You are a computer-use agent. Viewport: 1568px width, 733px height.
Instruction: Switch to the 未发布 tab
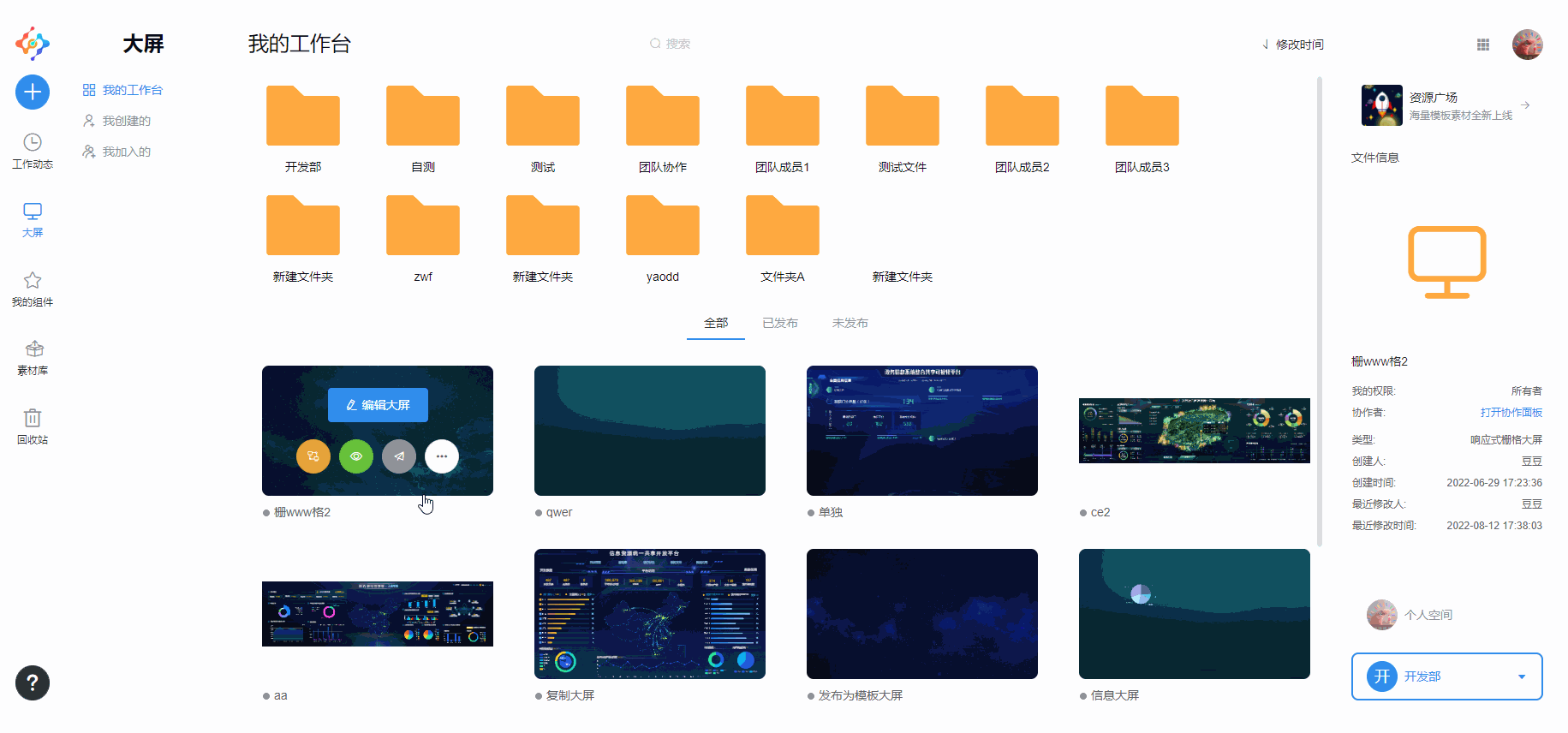click(850, 323)
